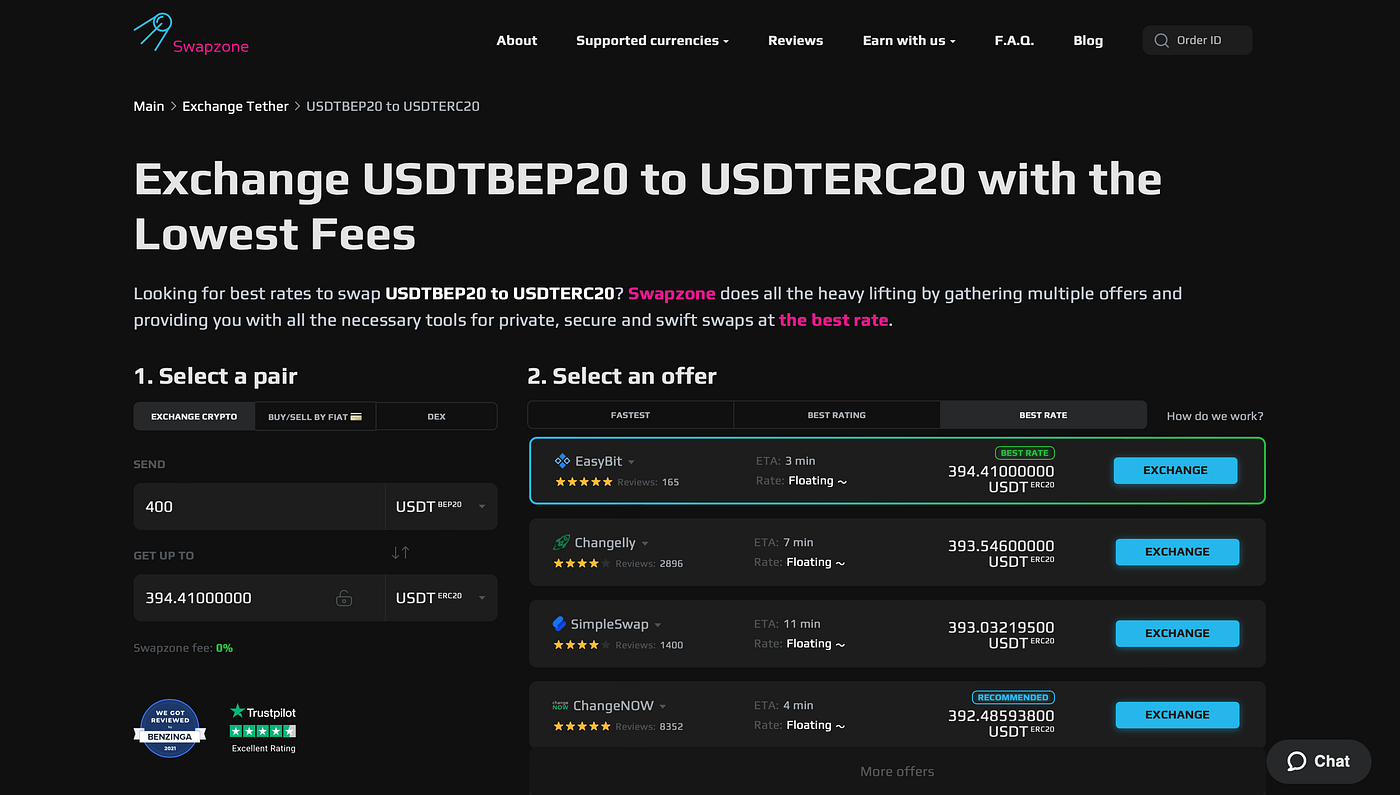The width and height of the screenshot is (1400, 795).
Task: Click the Changelly rocket logo icon
Action: coord(562,543)
